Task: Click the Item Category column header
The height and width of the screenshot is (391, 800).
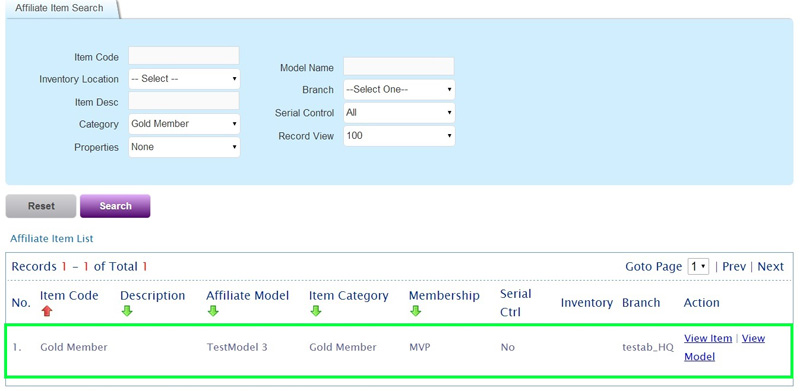Action: [x=348, y=296]
